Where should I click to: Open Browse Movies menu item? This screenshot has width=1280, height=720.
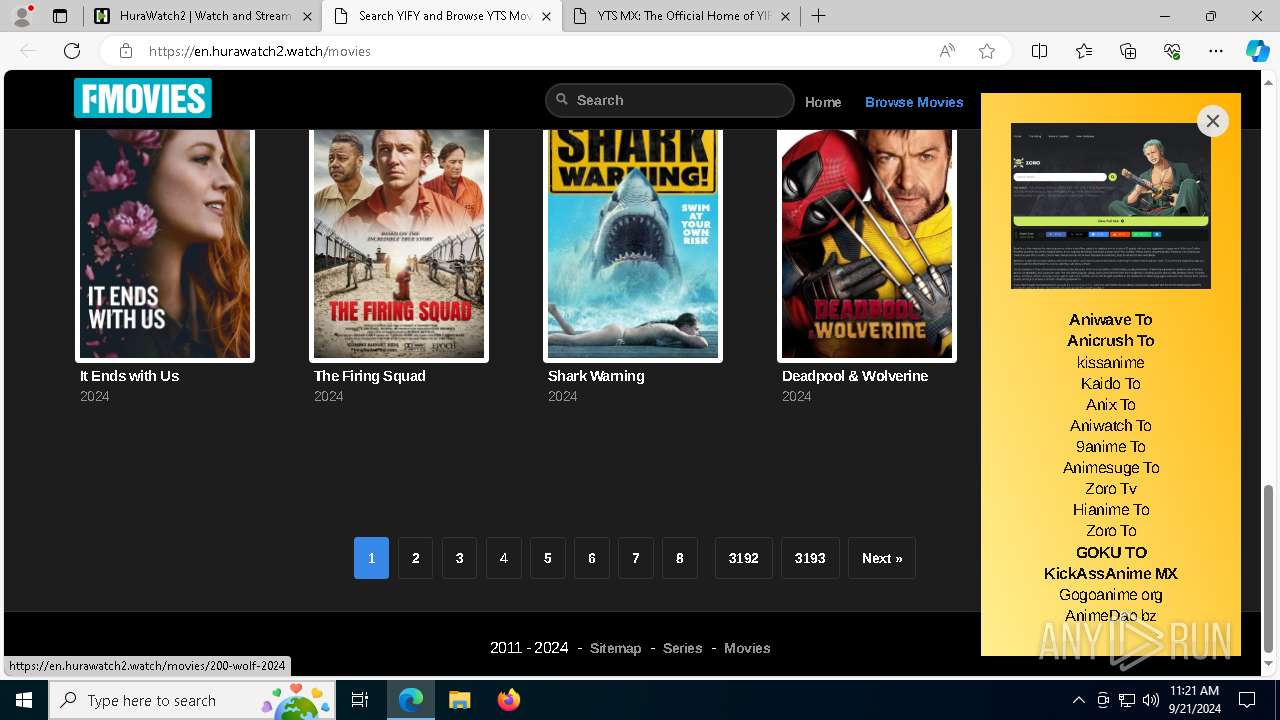coord(914,102)
